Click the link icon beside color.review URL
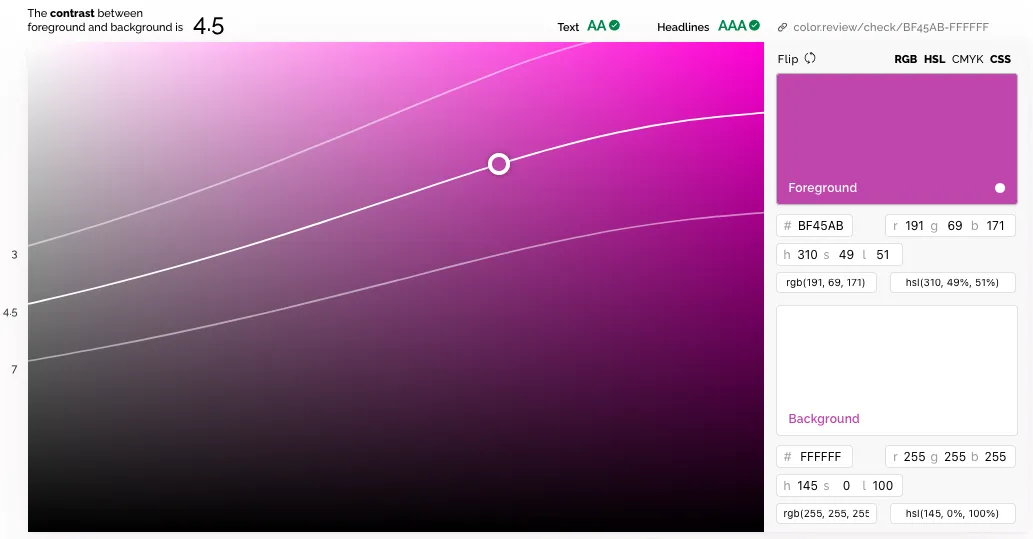 pyautogui.click(x=782, y=27)
